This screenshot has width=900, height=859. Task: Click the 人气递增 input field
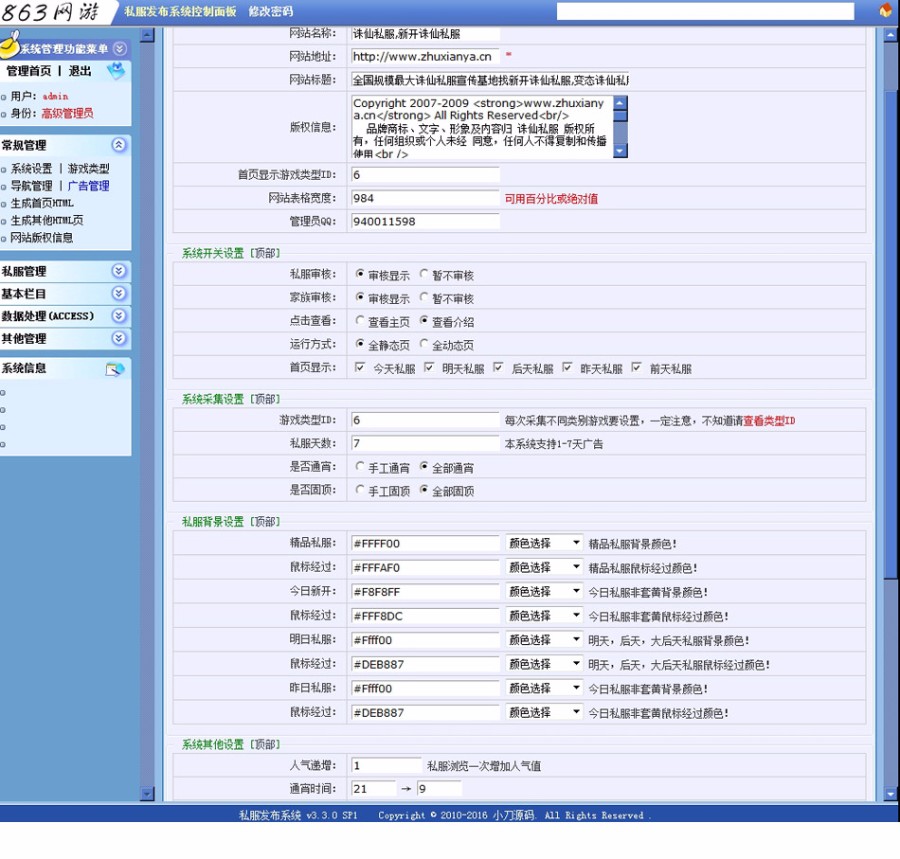coord(386,765)
